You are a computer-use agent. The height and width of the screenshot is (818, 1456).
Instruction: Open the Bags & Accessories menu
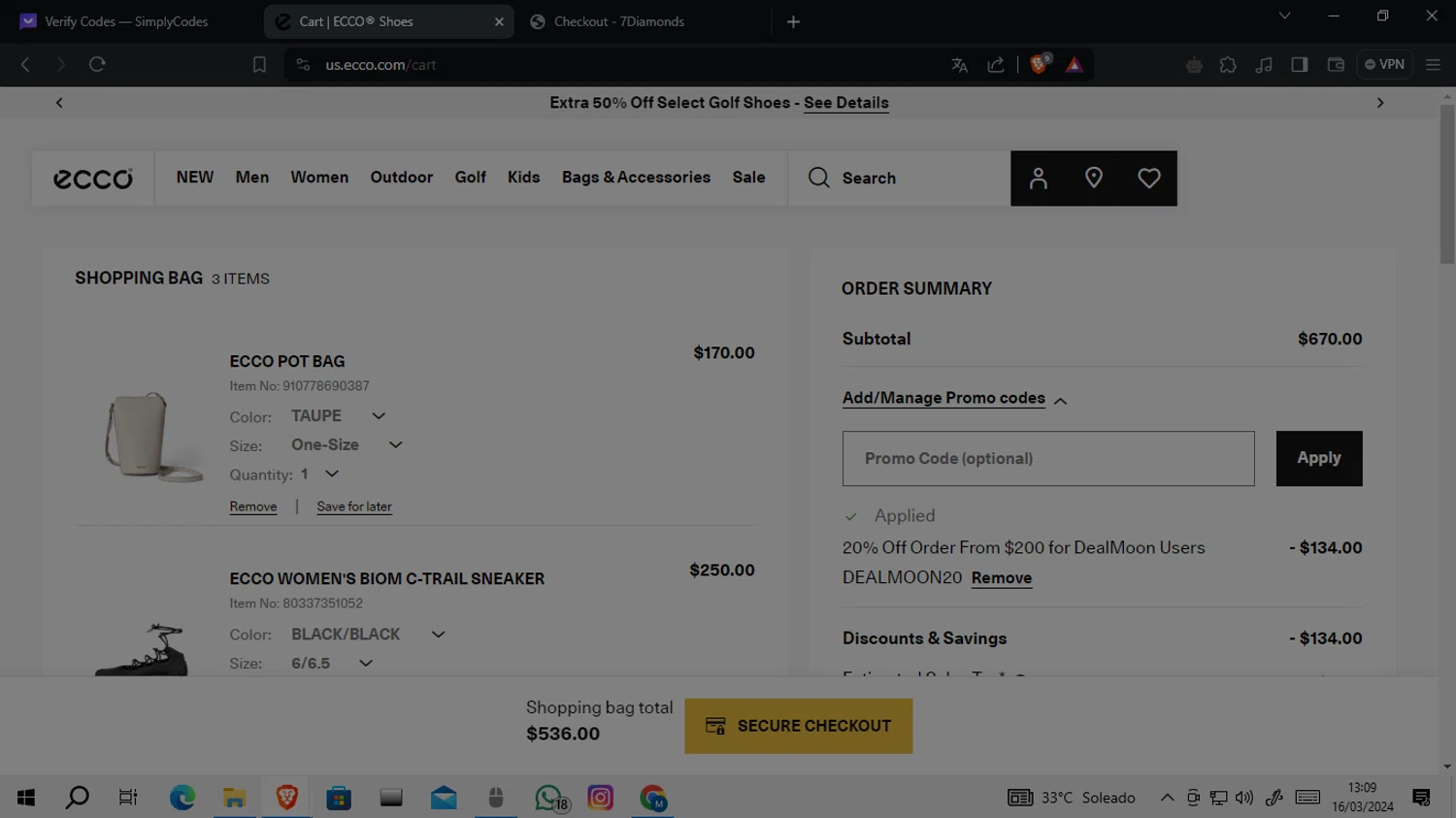point(636,178)
